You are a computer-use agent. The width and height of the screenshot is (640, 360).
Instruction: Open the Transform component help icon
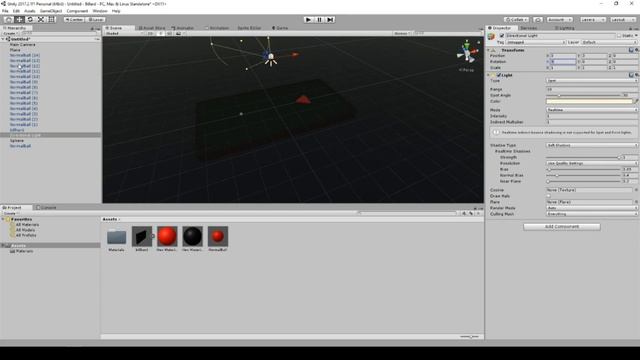631,50
